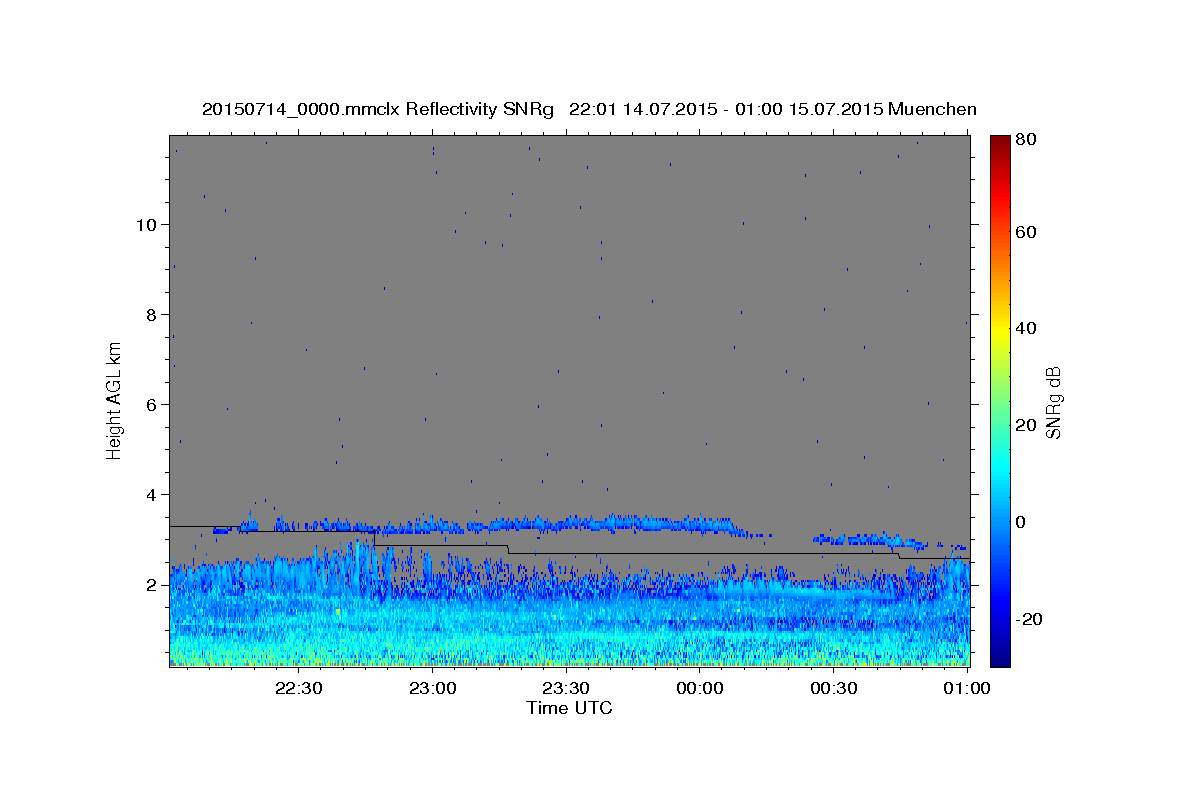Screen dimensions: 1200x800
Task: Click the colorbar value 40
Action: [x=1025, y=329]
